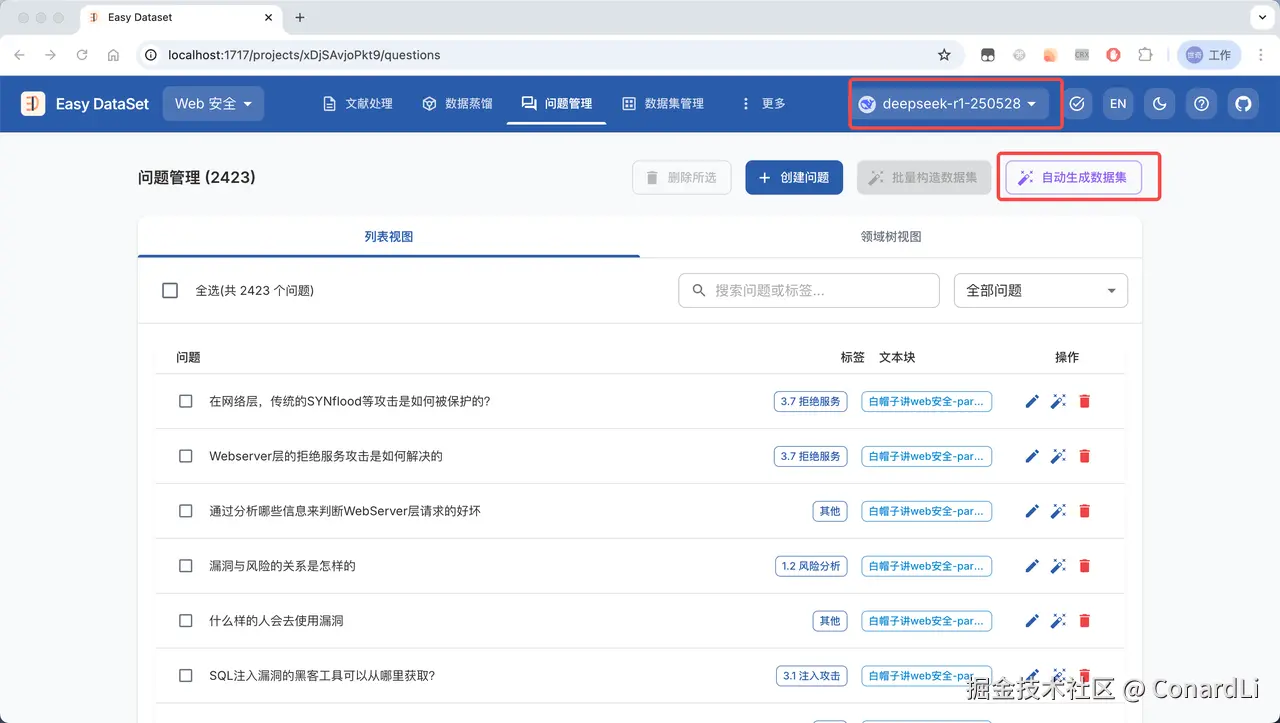Click the 其他 tag on 什么样的人 row

tap(830, 621)
